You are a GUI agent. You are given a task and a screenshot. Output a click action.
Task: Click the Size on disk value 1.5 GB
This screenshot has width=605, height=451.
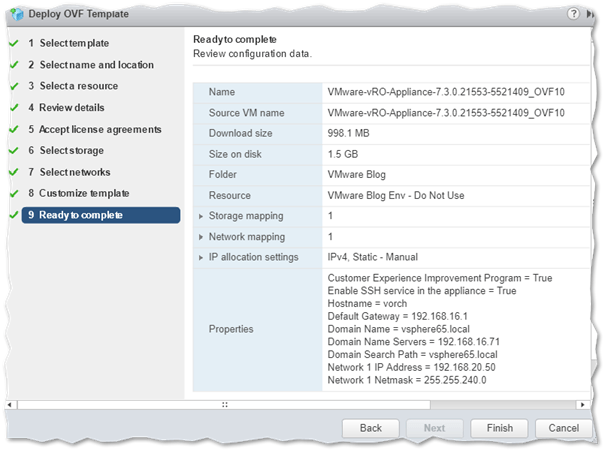click(343, 154)
